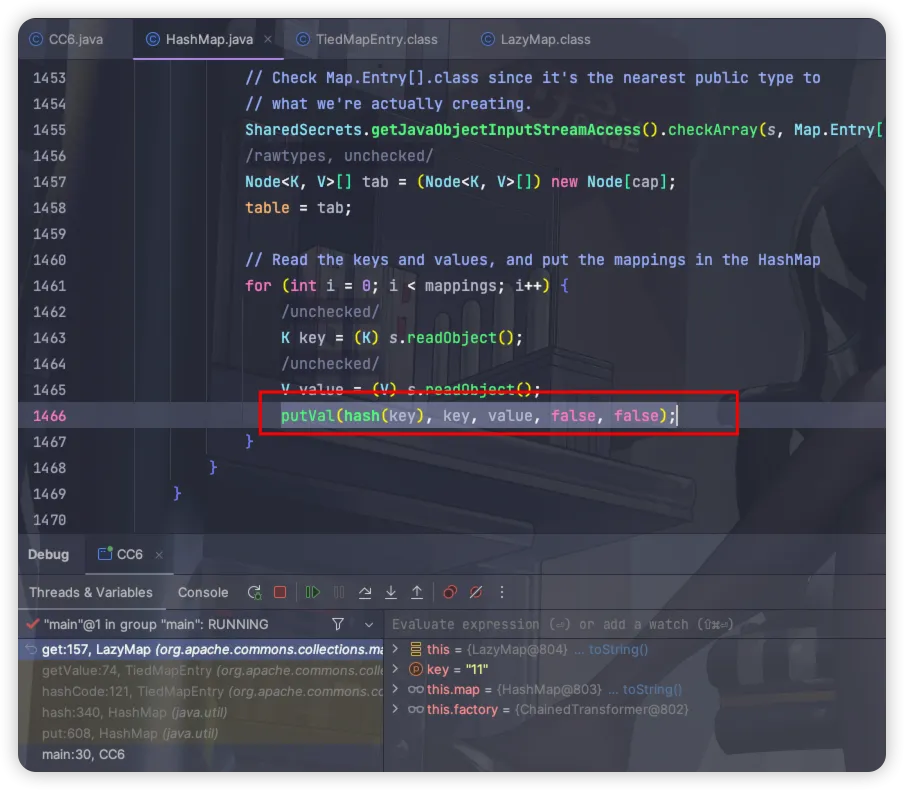
Task: Stop the debug session with red square
Action: [280, 592]
